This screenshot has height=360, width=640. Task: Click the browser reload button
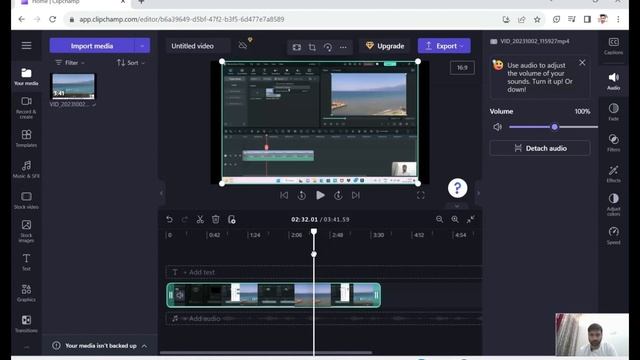coord(52,19)
